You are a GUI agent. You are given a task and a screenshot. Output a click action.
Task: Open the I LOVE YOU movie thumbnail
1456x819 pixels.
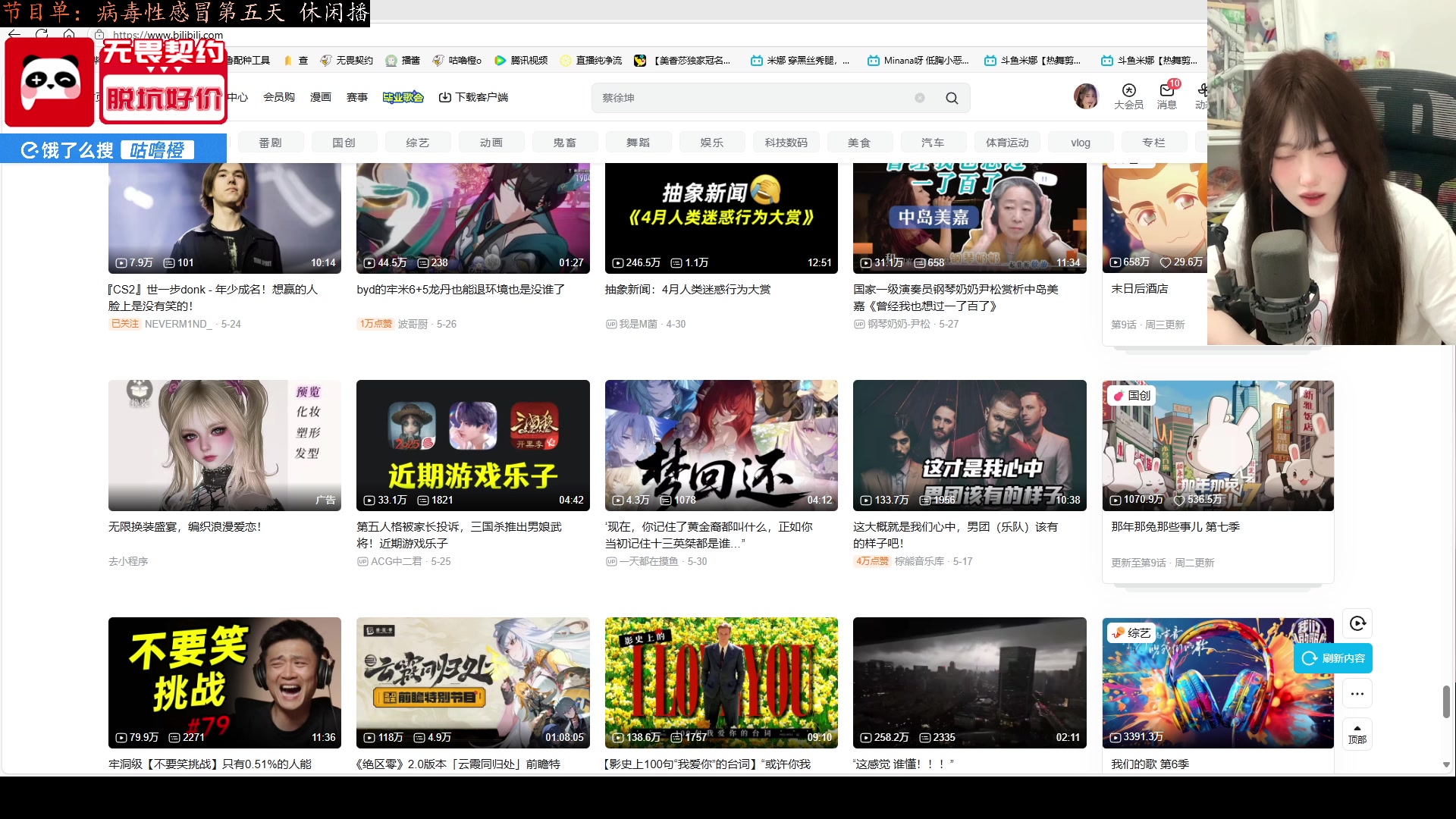(721, 682)
